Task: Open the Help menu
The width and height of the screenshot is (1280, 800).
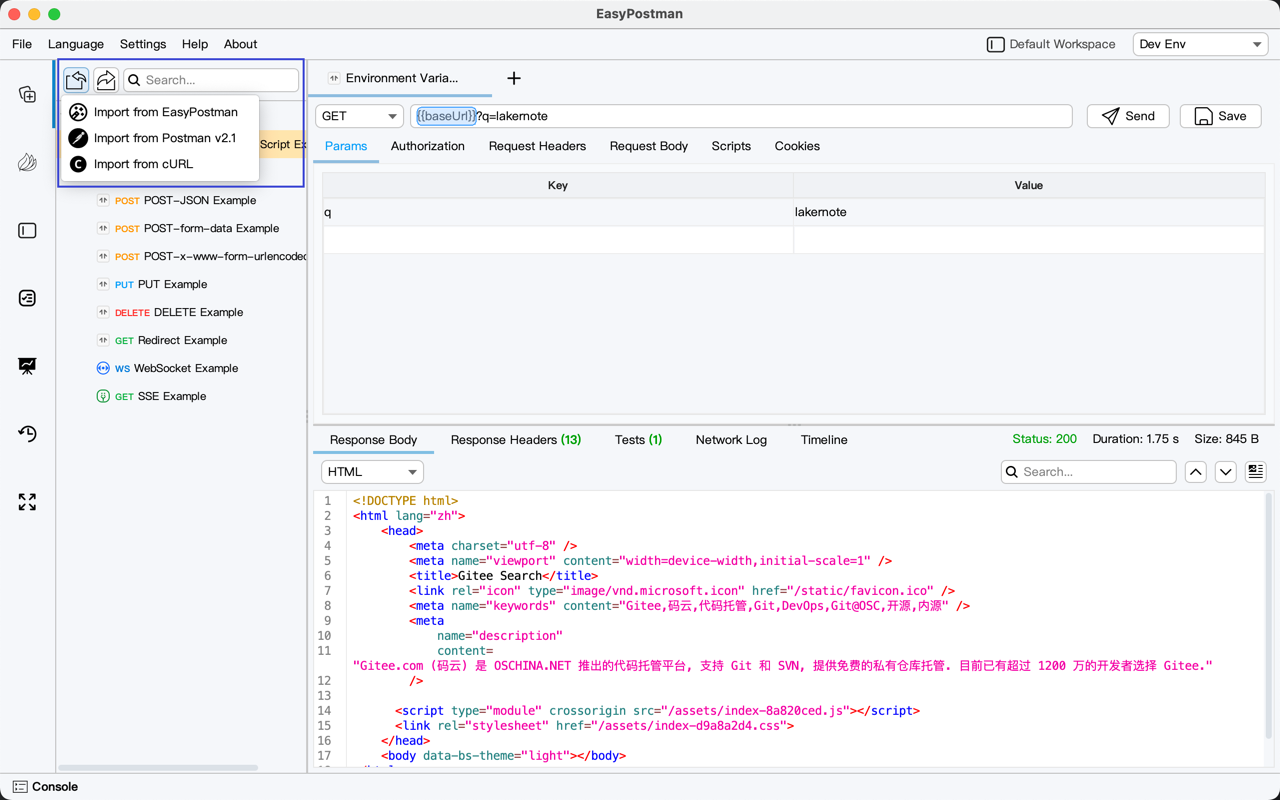Action: click(x=195, y=44)
